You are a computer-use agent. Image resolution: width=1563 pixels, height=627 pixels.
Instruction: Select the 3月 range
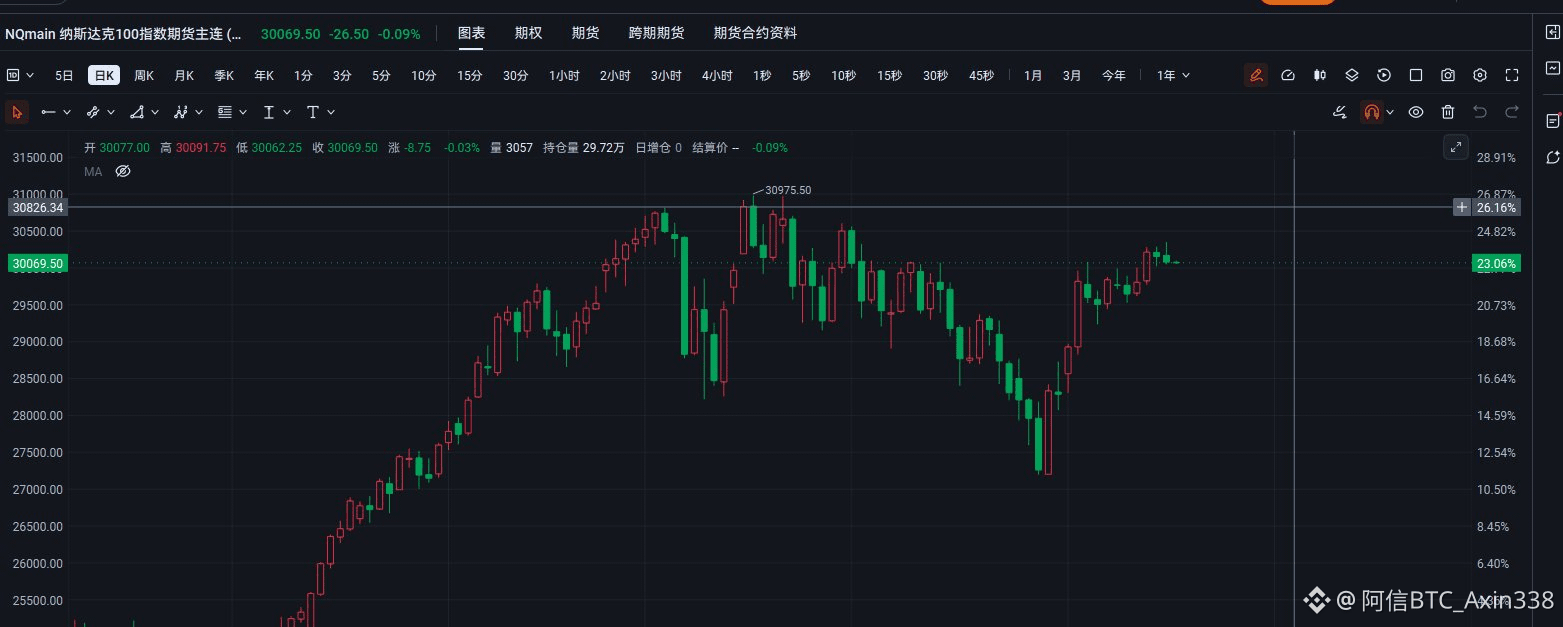pyautogui.click(x=1072, y=75)
